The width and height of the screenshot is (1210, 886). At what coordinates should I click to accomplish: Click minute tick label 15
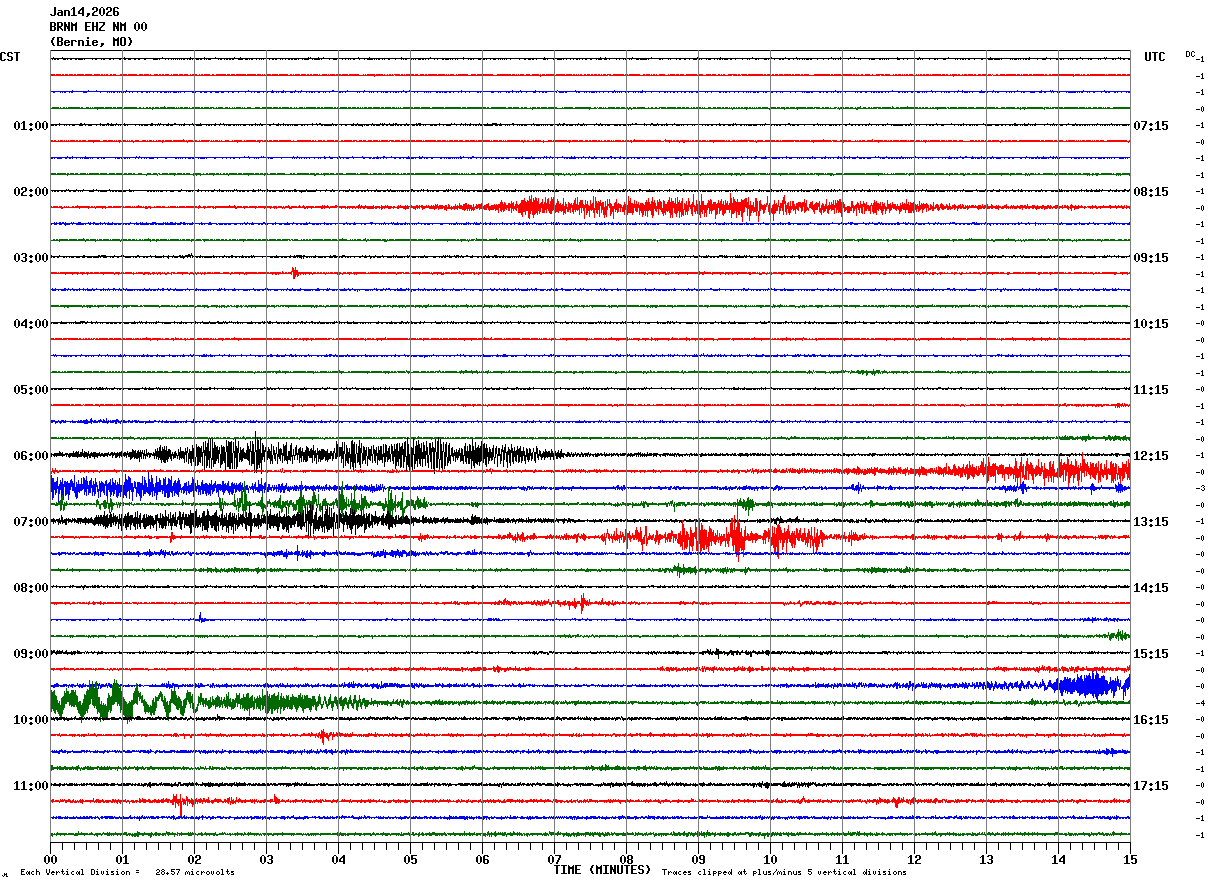pyautogui.click(x=1130, y=859)
